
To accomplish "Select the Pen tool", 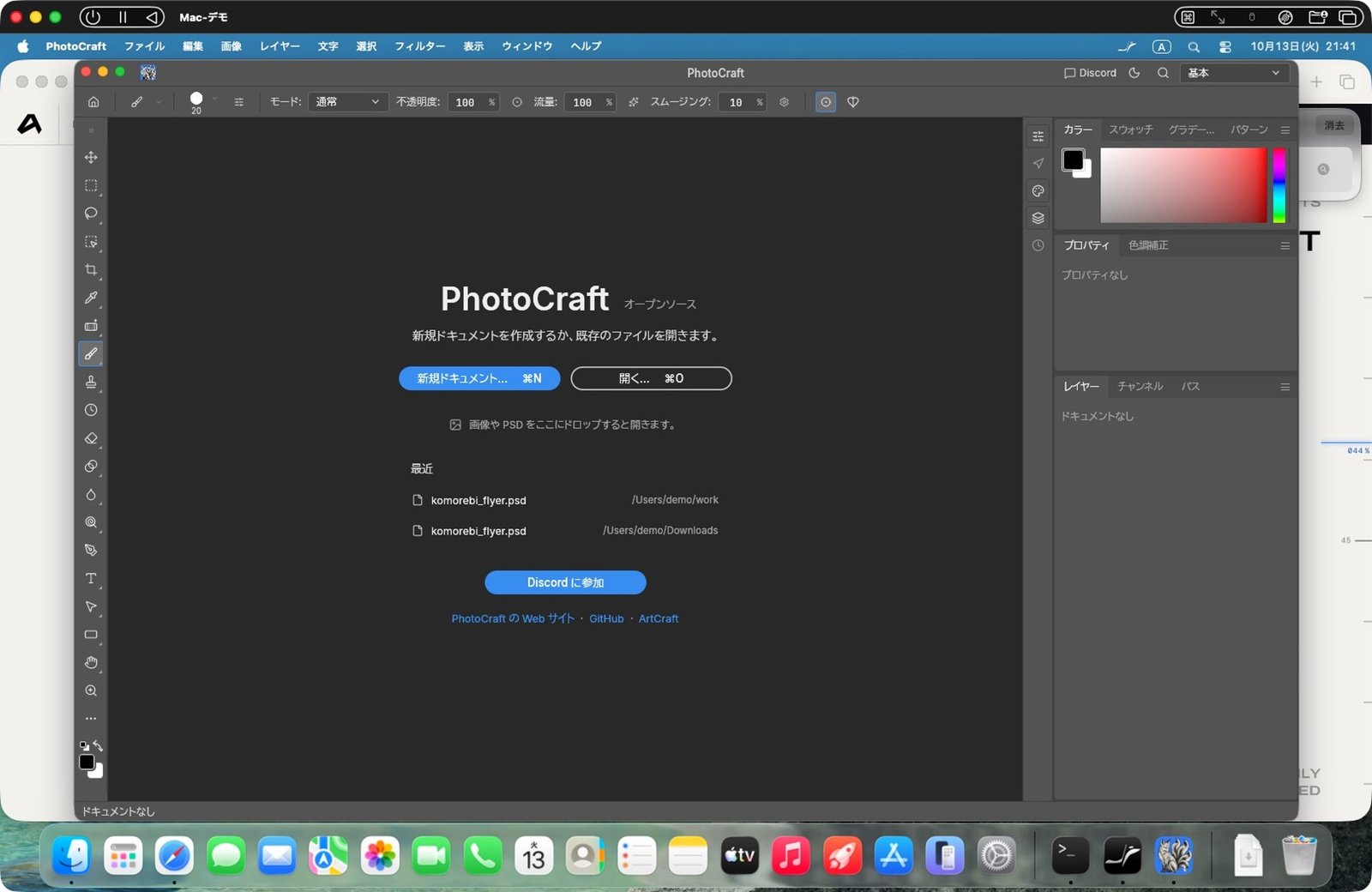I will [x=91, y=550].
